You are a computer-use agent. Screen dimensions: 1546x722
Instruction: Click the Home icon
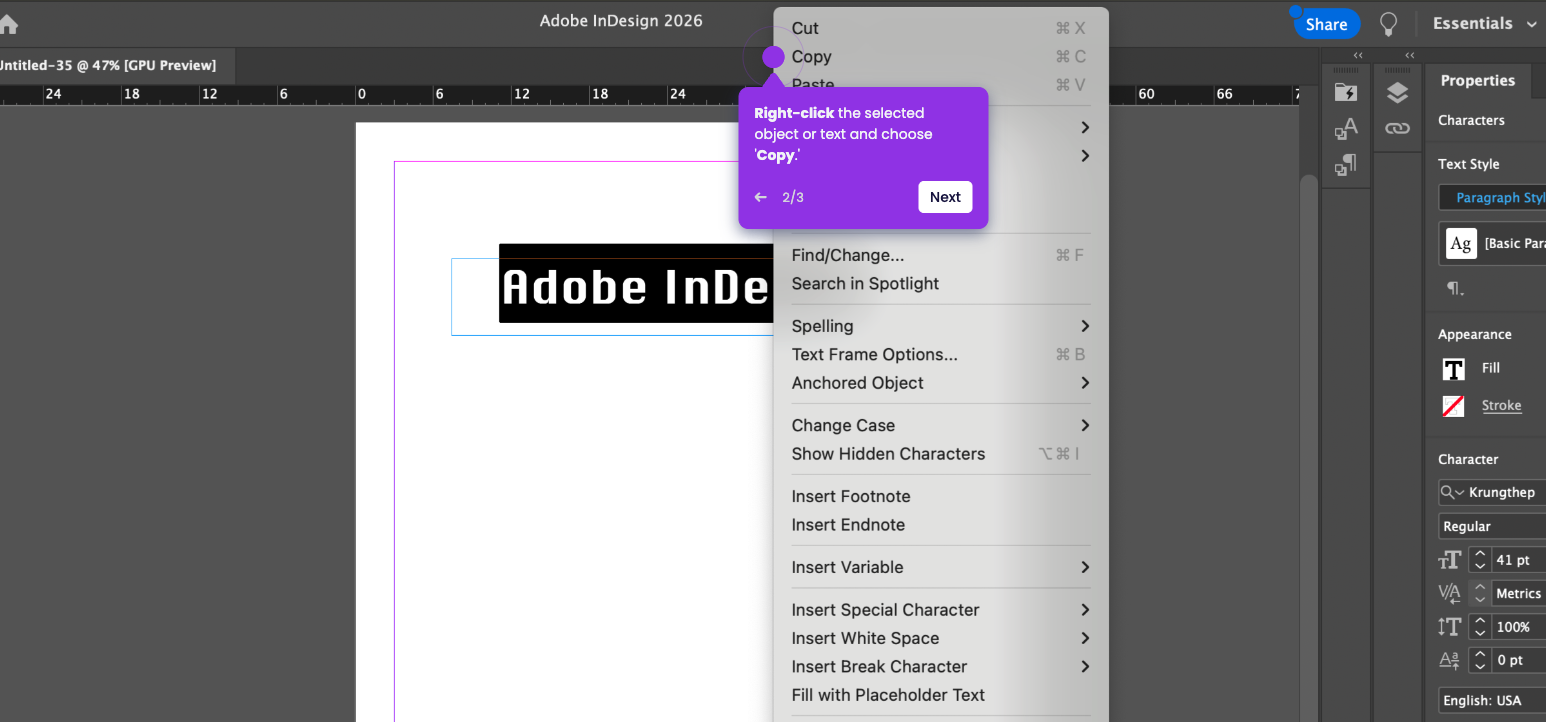8,24
